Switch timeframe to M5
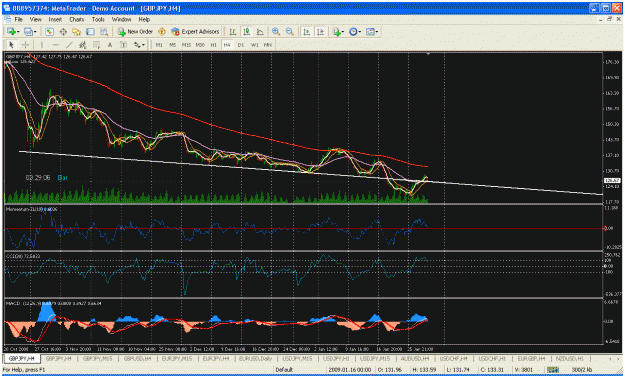The image size is (625, 376). coord(173,45)
